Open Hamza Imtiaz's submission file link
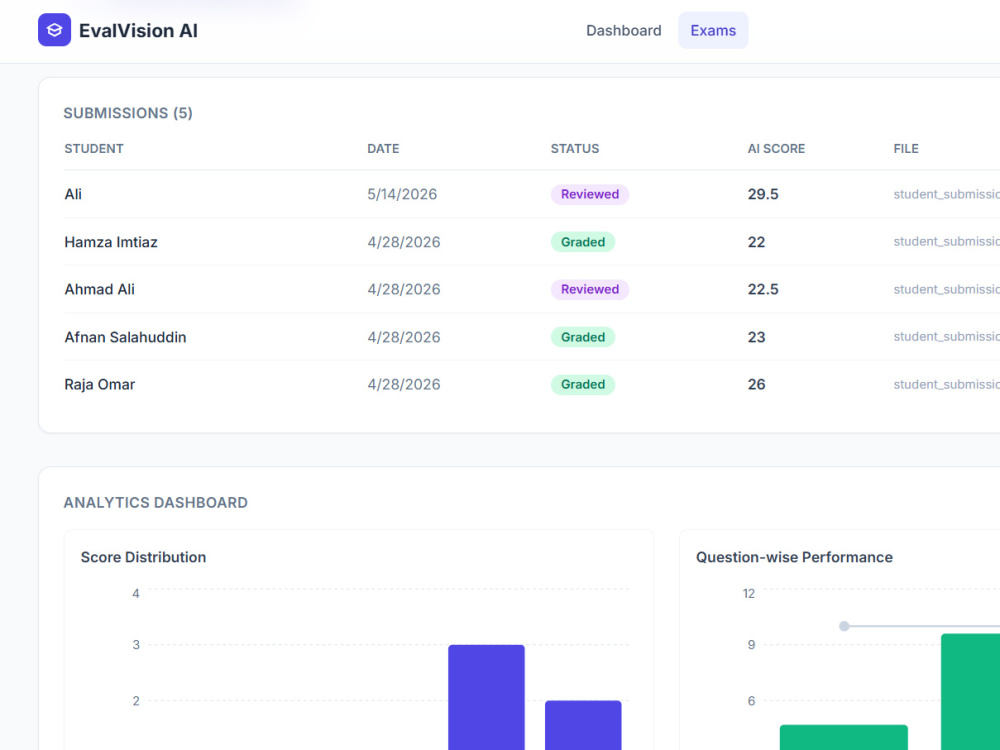Image resolution: width=1000 pixels, height=750 pixels. pos(946,241)
